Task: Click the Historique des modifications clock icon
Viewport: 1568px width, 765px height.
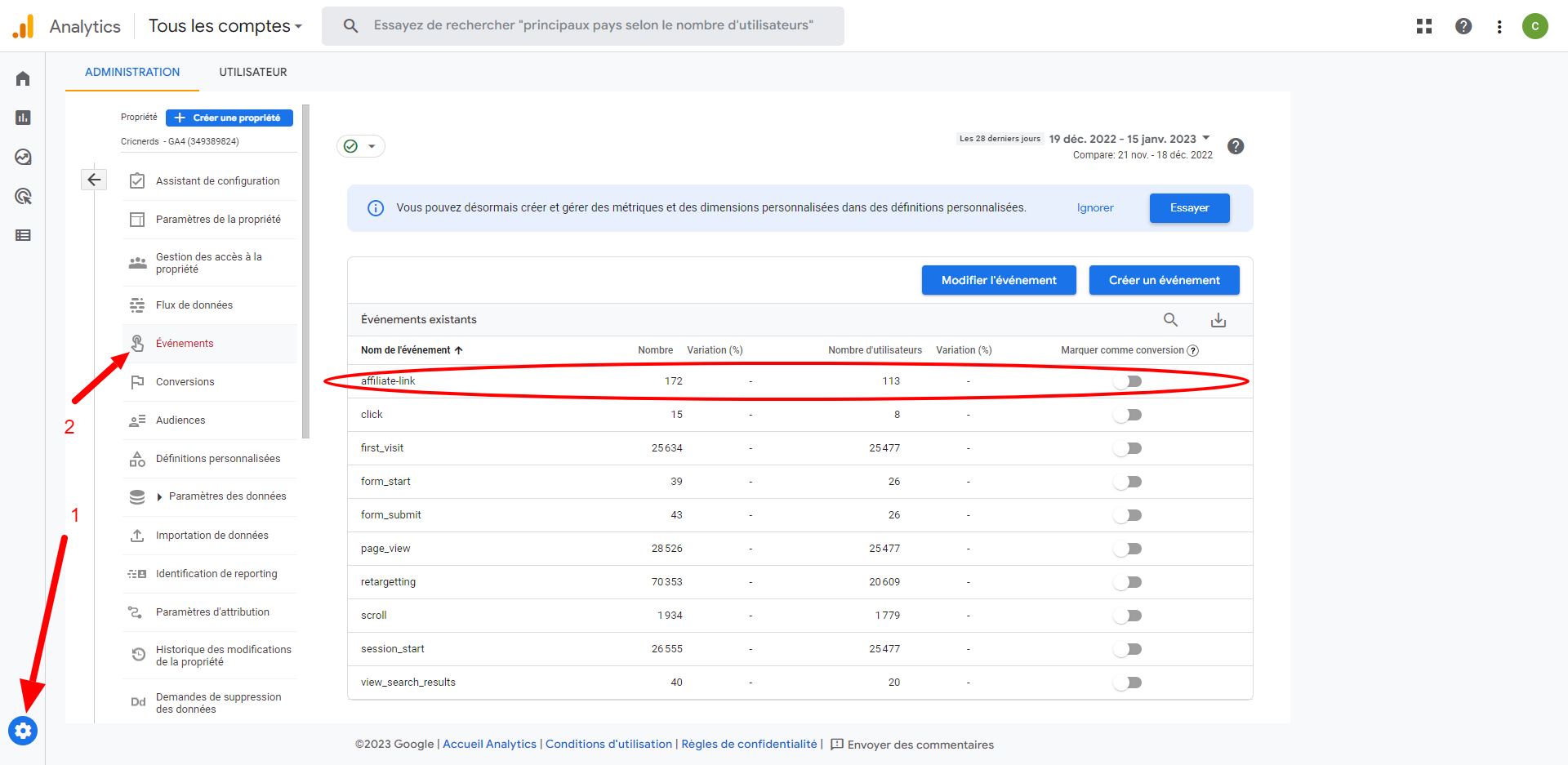Action: pyautogui.click(x=139, y=655)
